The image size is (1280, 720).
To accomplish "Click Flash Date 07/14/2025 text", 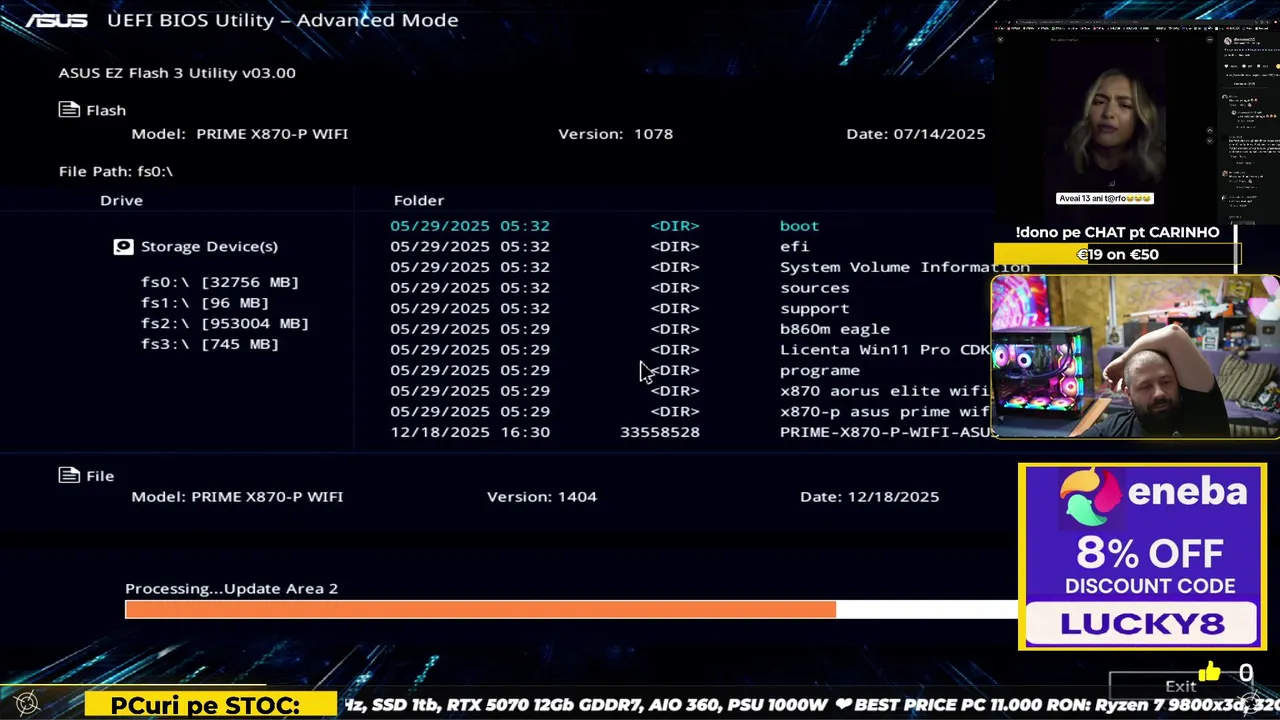I will tap(916, 133).
